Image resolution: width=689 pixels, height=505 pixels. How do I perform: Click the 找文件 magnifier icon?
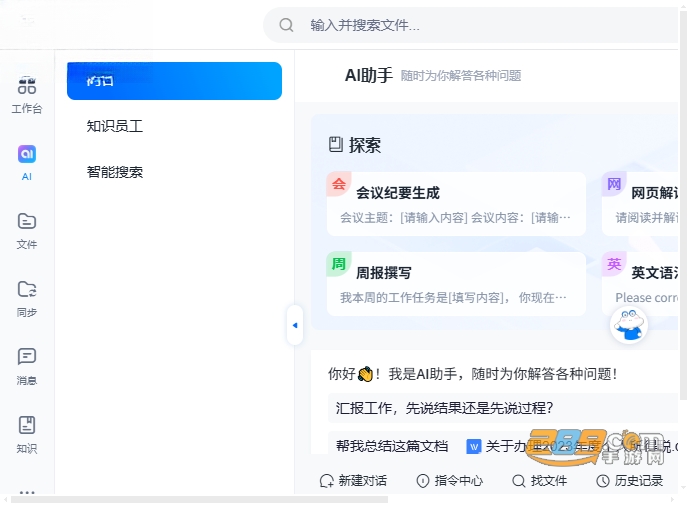click(x=519, y=481)
